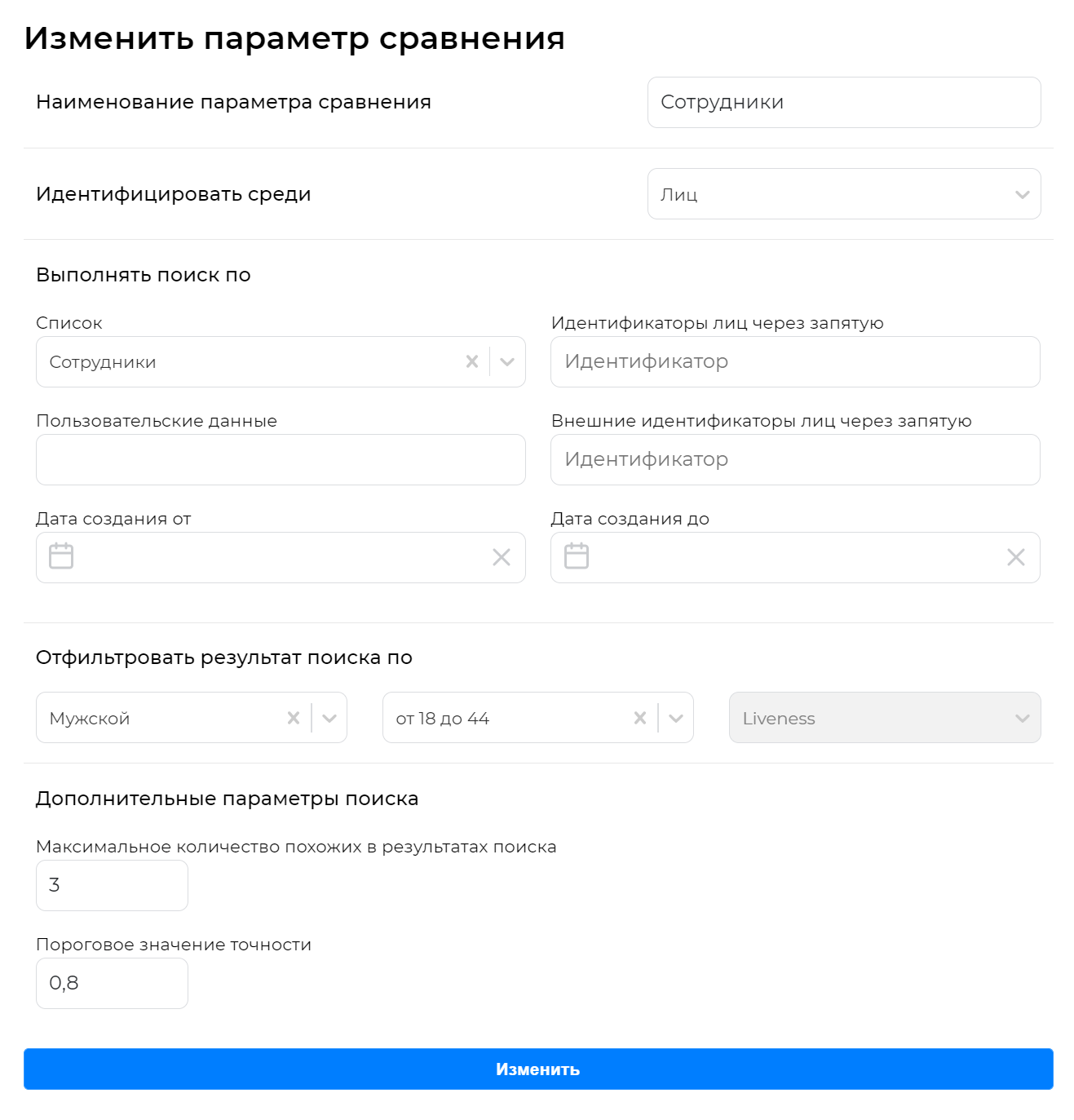Click the accuracy threshold field showing 0,8
1074x1120 pixels.
111,983
